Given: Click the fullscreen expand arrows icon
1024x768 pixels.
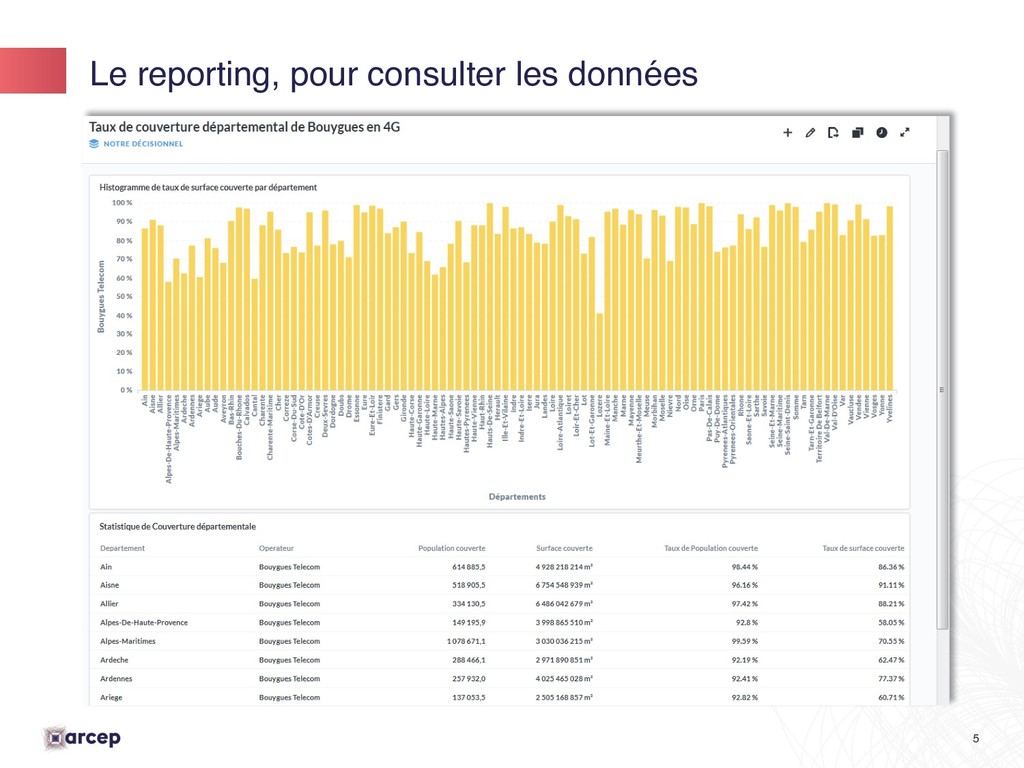Looking at the screenshot, I should [904, 133].
